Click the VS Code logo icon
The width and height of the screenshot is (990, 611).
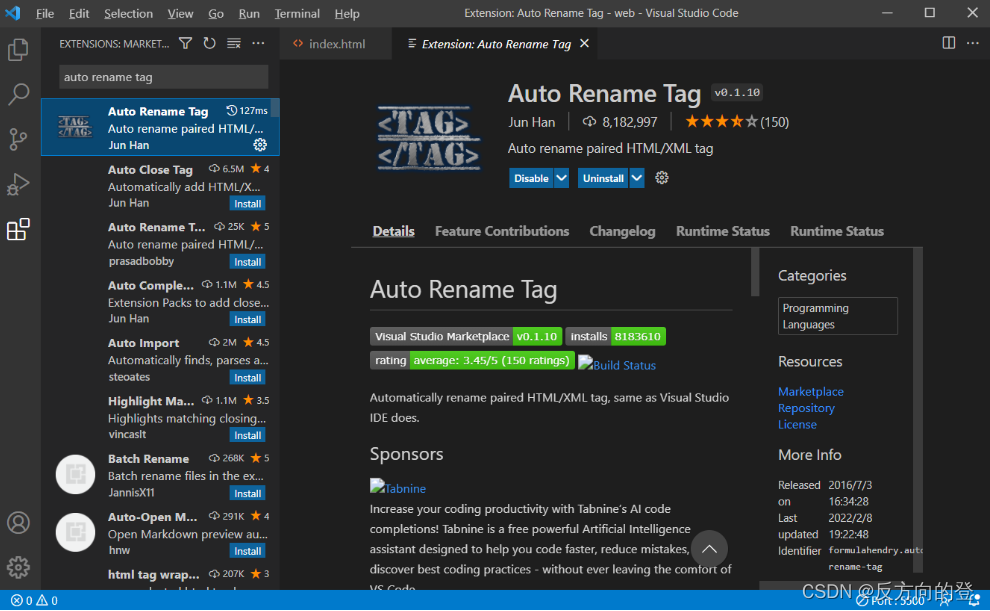[13, 13]
